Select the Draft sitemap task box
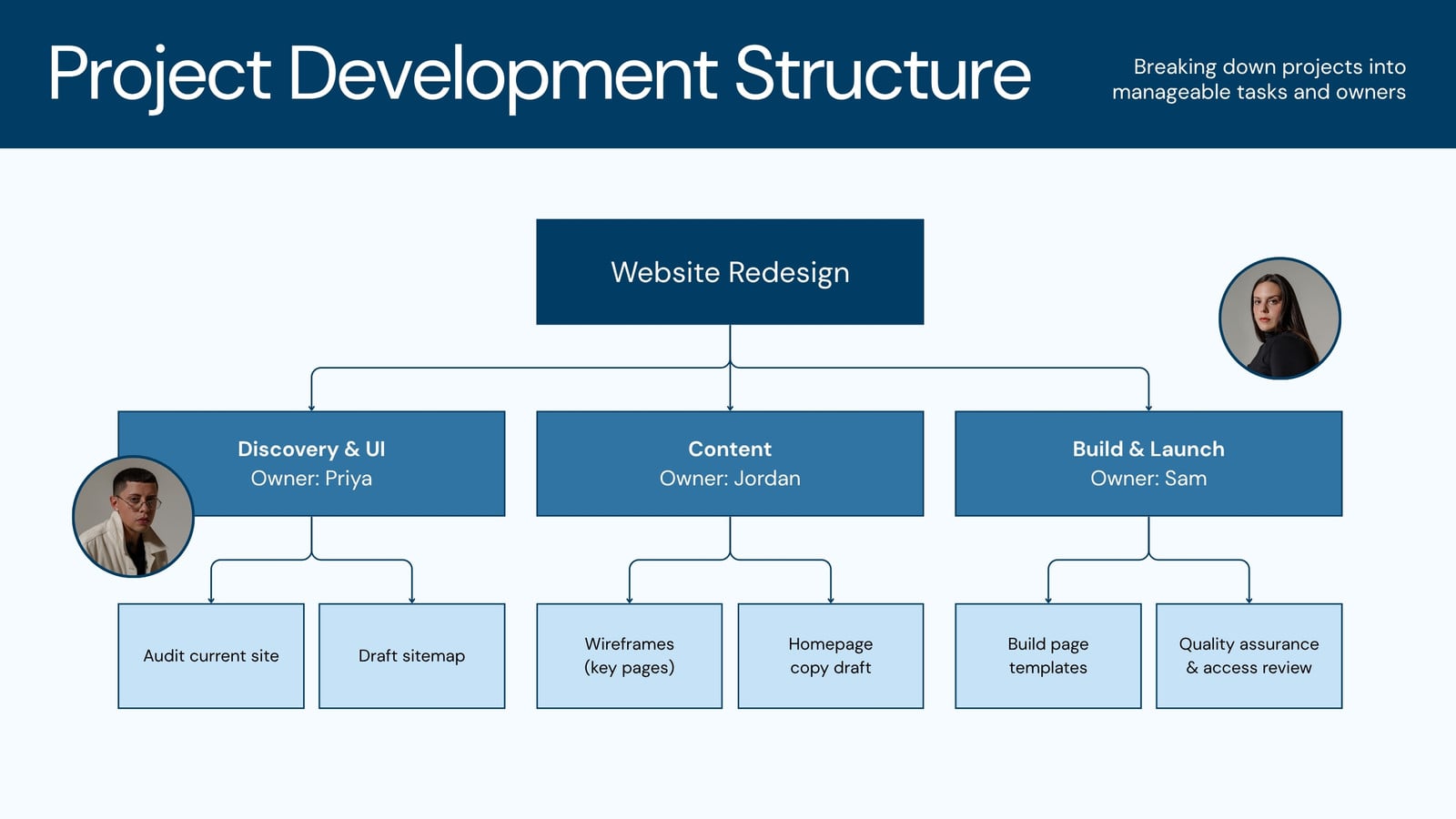Image resolution: width=1456 pixels, height=819 pixels. [411, 656]
